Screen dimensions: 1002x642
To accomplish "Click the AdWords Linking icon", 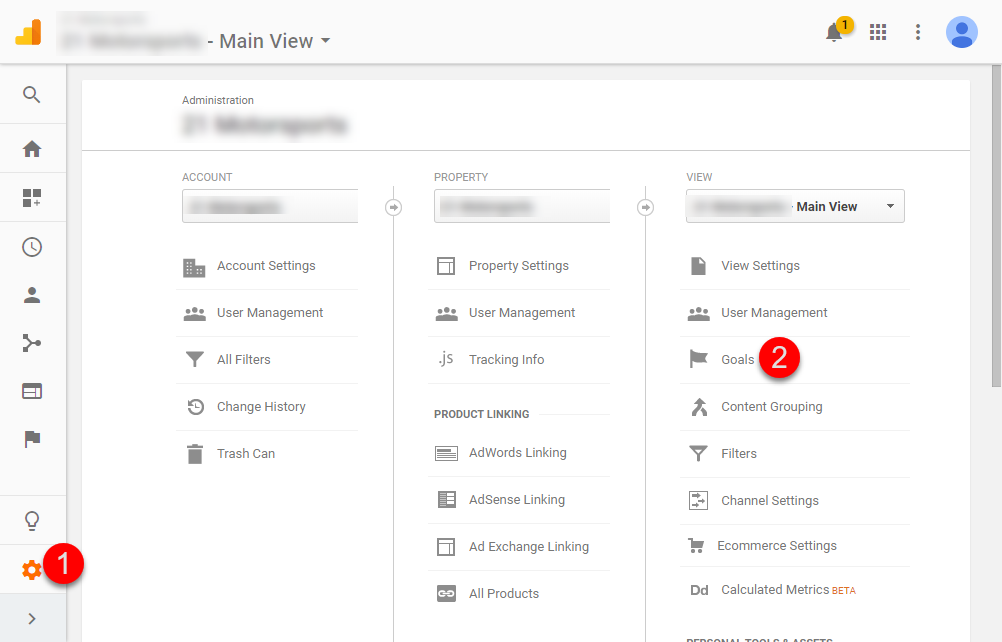I will pos(446,454).
